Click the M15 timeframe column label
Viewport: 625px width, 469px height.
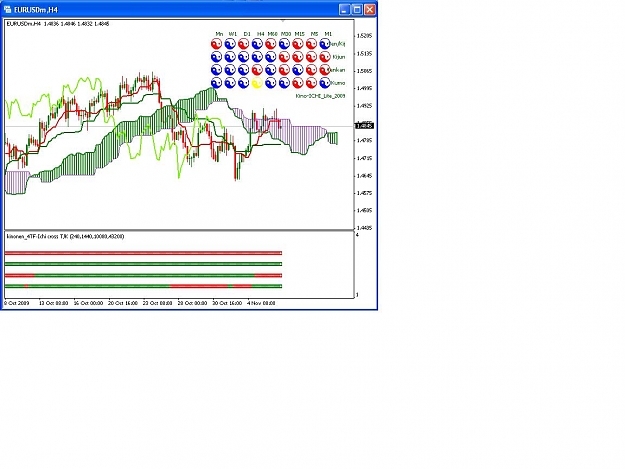[x=299, y=34]
